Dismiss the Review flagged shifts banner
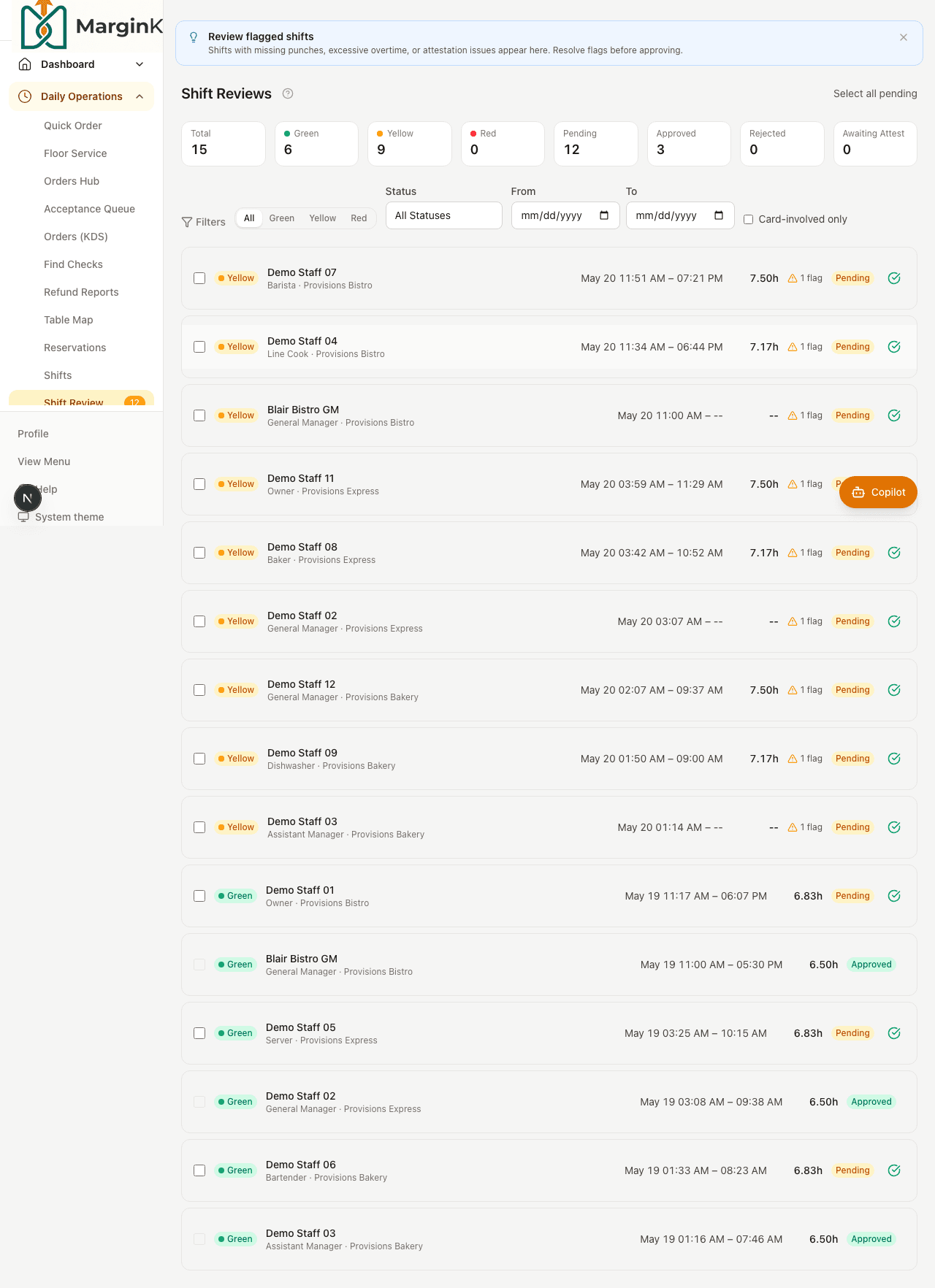This screenshot has height=1288, width=935. pyautogui.click(x=904, y=37)
